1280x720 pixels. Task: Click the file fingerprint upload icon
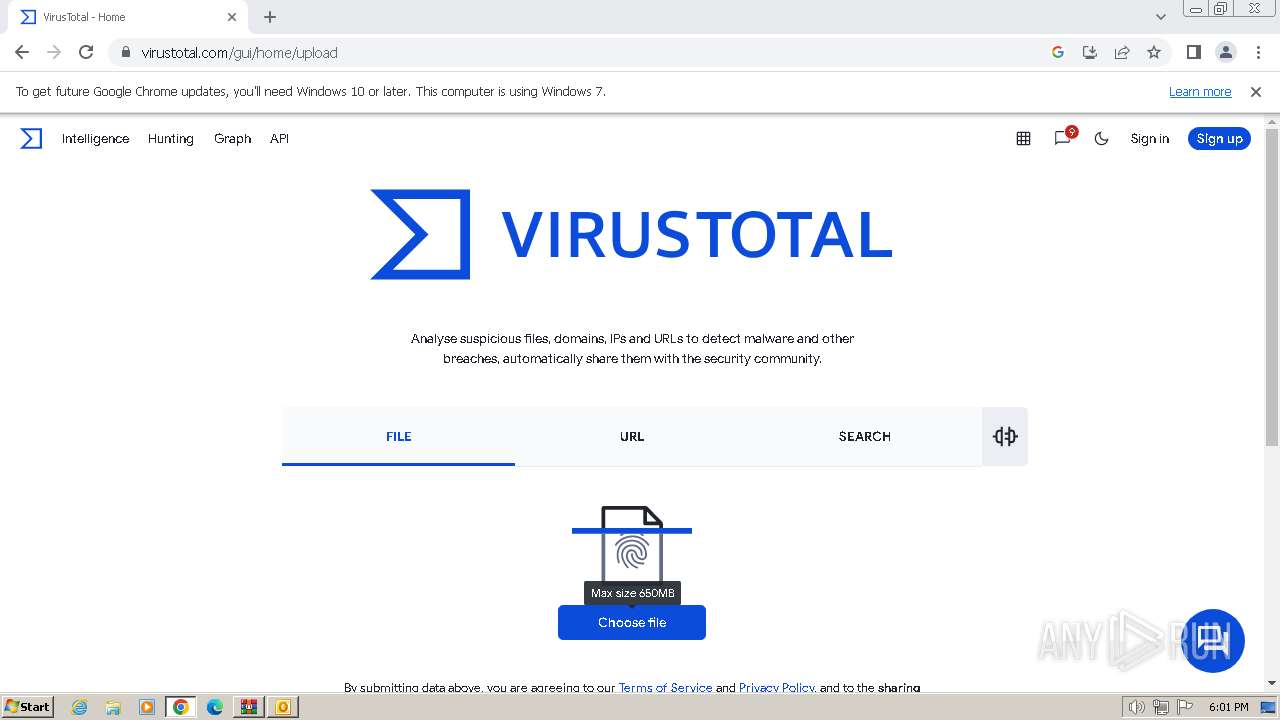(632, 545)
